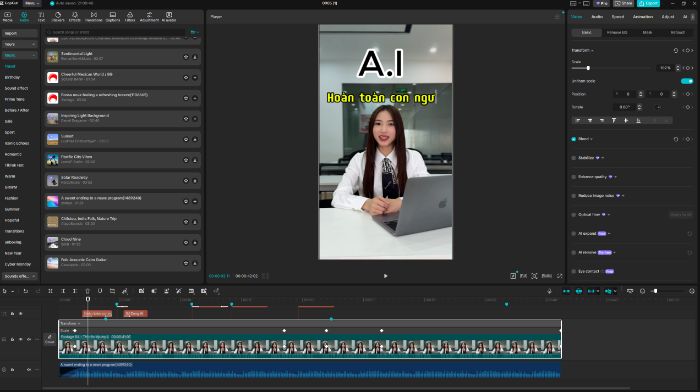Open the Captions tool in top toolbar
Screen dimensions: 700x392
point(113,17)
